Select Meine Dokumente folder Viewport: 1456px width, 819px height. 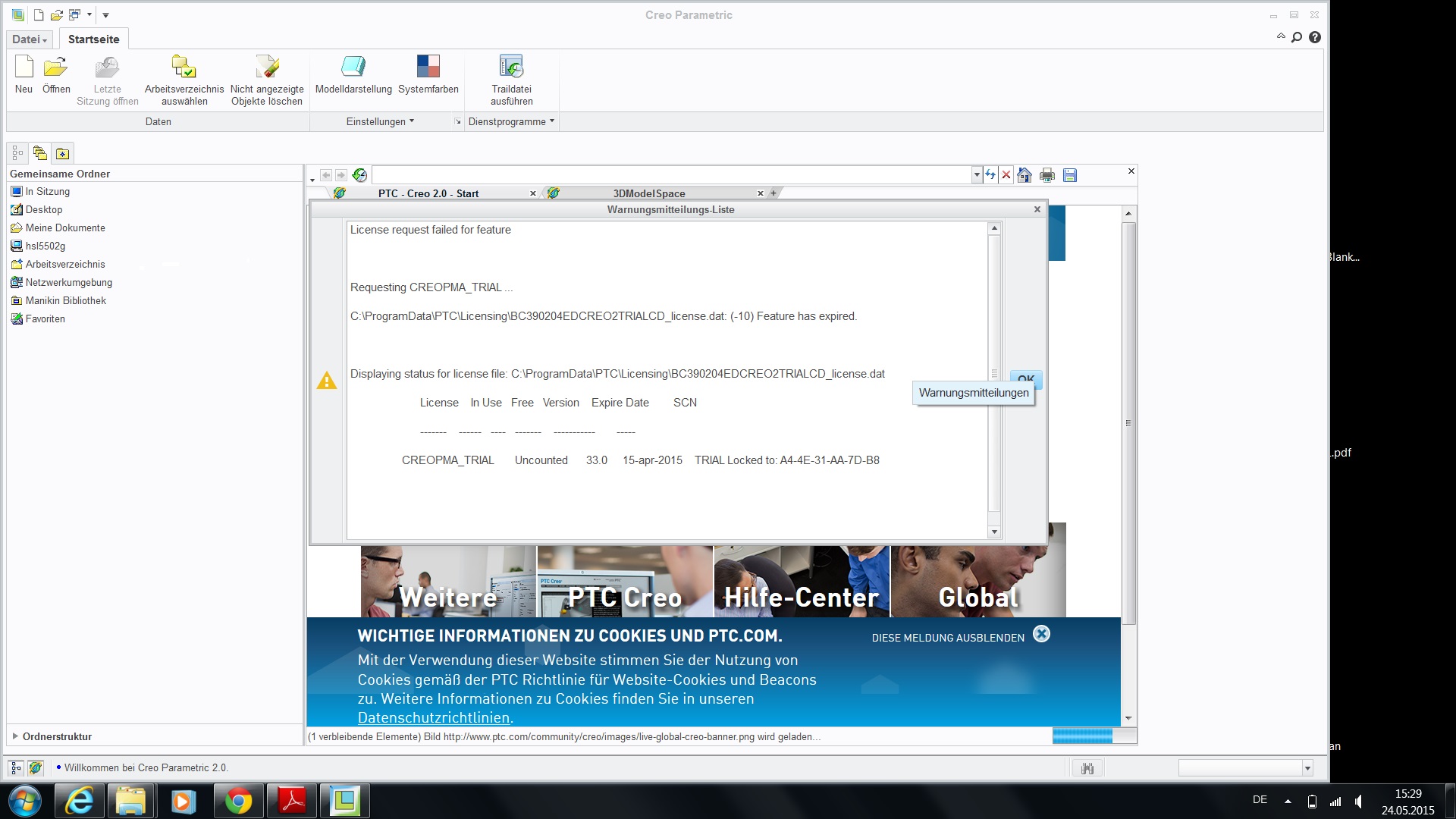coord(58,228)
